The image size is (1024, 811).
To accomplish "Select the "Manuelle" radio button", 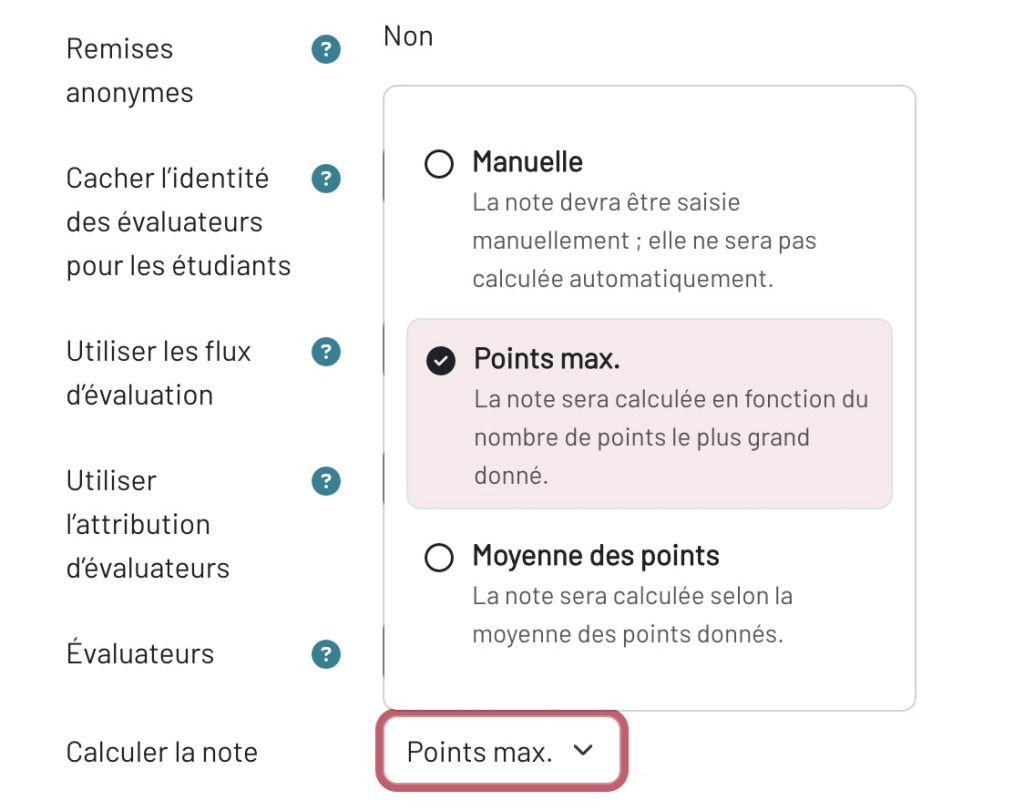I will coord(439,163).
